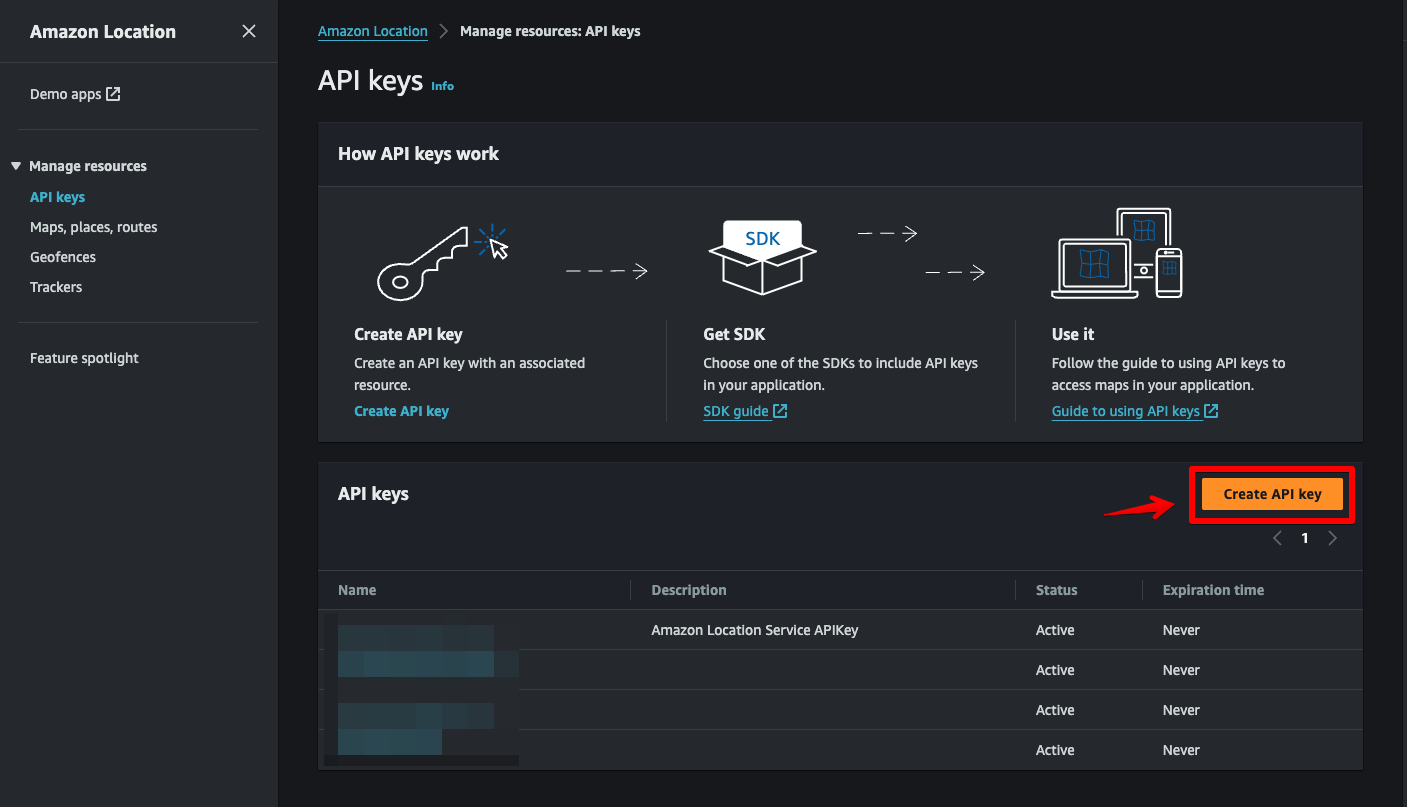Image resolution: width=1407 pixels, height=807 pixels.
Task: Click Amazon Location breadcrumb link
Action: coord(373,31)
